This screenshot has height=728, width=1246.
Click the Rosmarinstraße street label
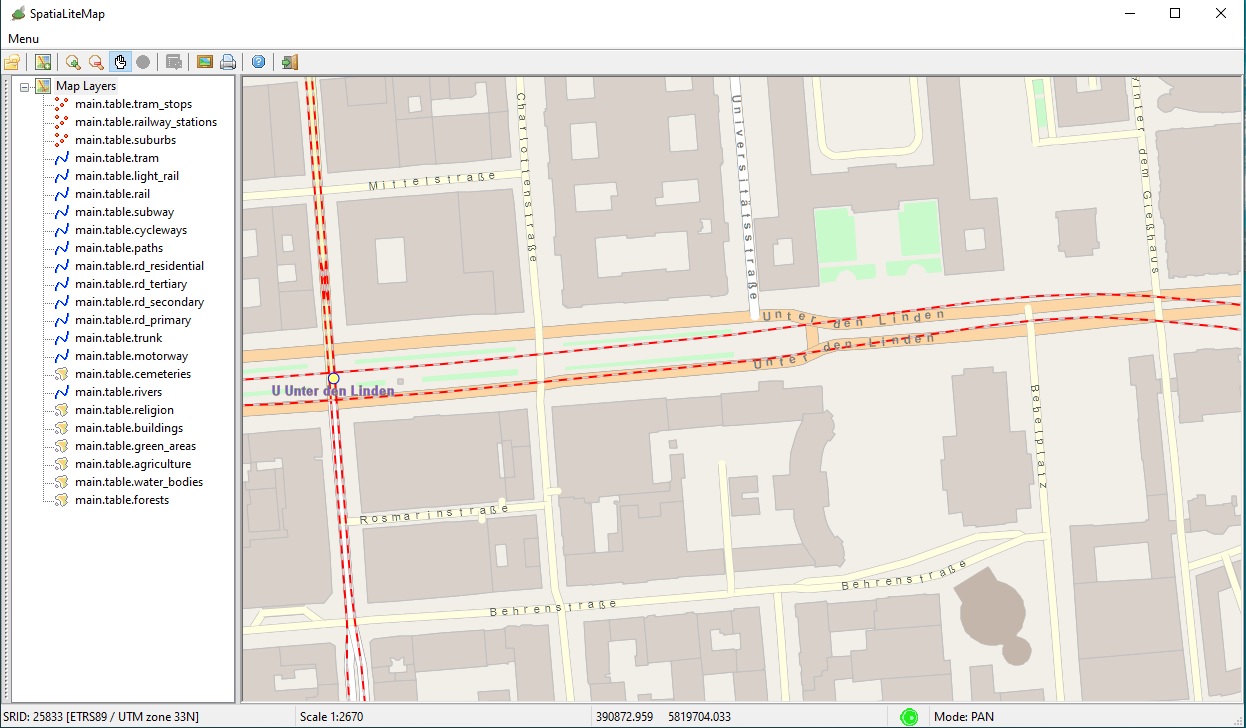(x=434, y=515)
